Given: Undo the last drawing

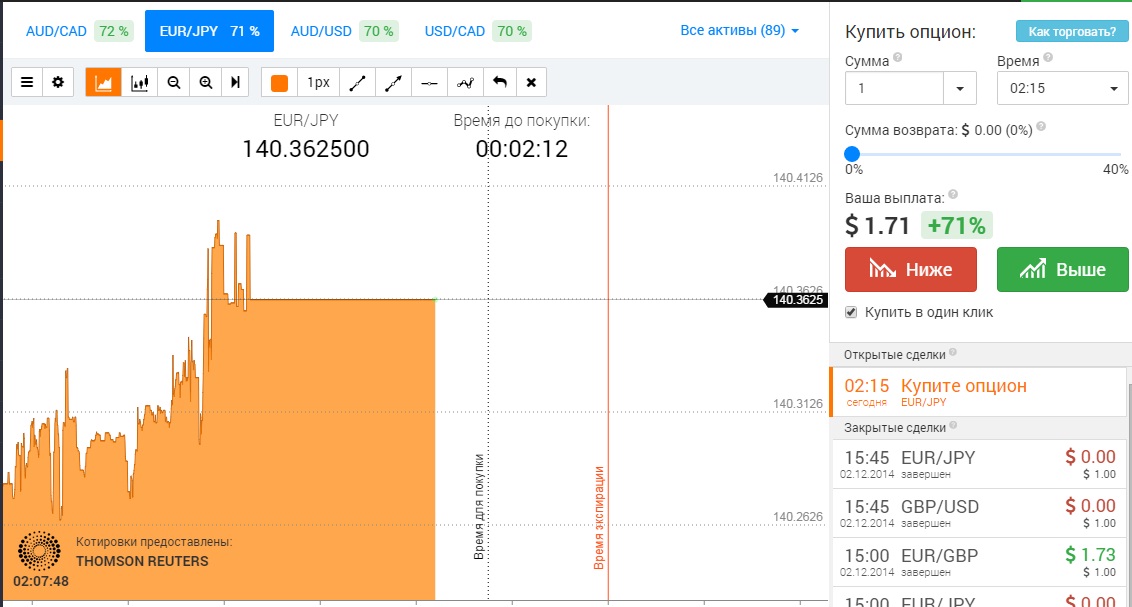Looking at the screenshot, I should (500, 82).
